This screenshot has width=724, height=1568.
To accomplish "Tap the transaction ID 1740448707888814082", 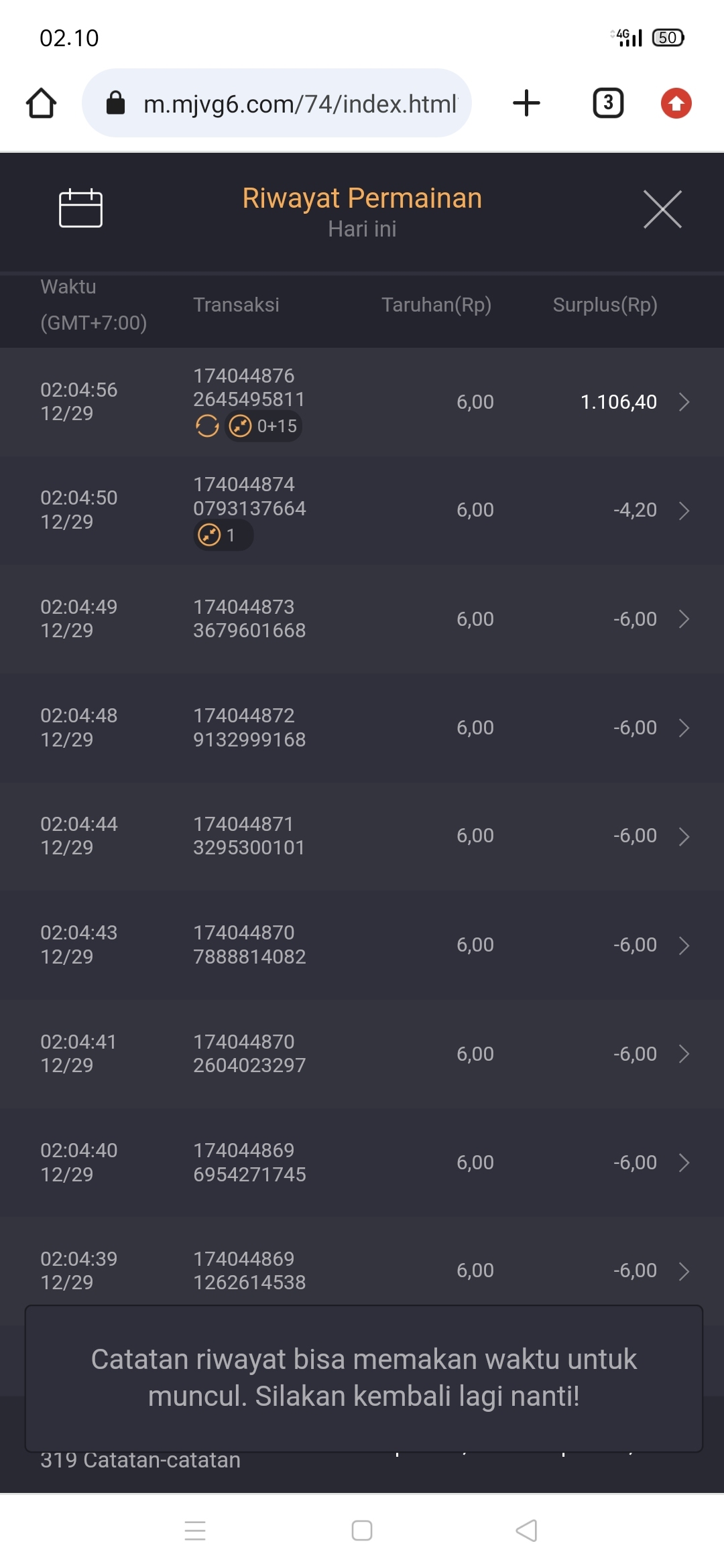I will click(249, 945).
